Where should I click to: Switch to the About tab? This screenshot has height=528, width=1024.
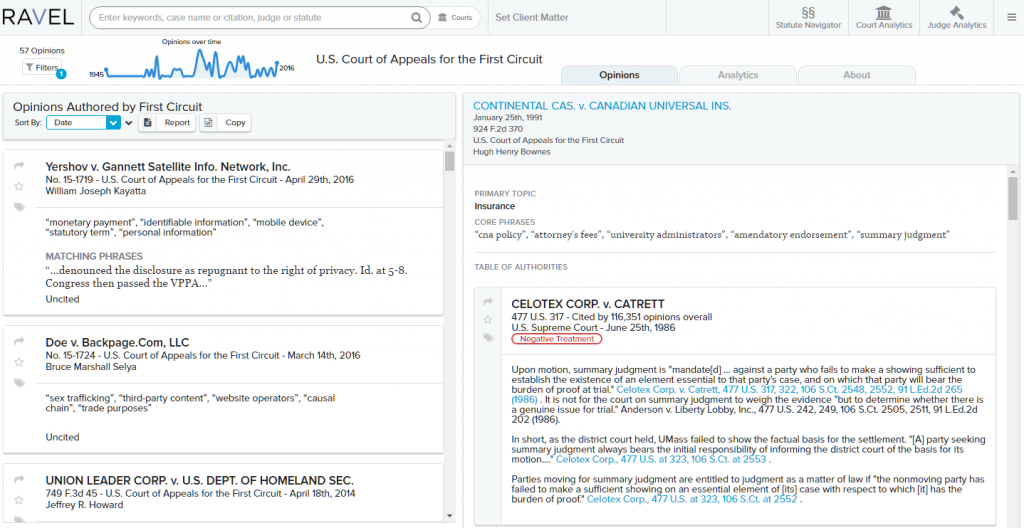[x=856, y=75]
